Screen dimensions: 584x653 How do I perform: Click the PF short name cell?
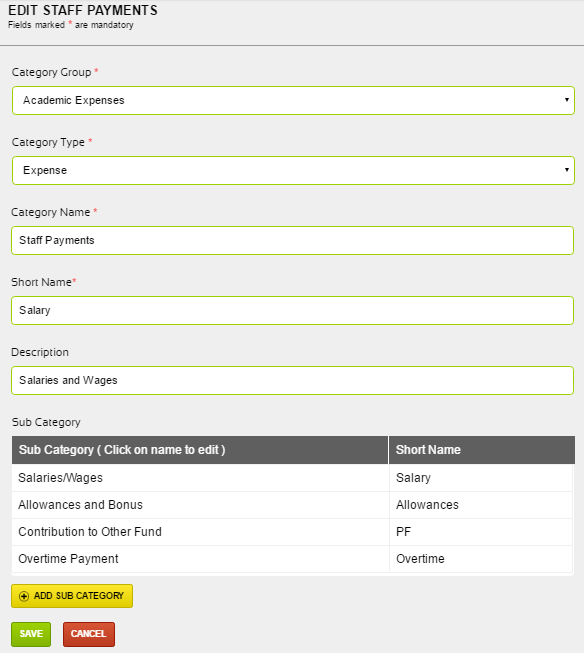[481, 532]
